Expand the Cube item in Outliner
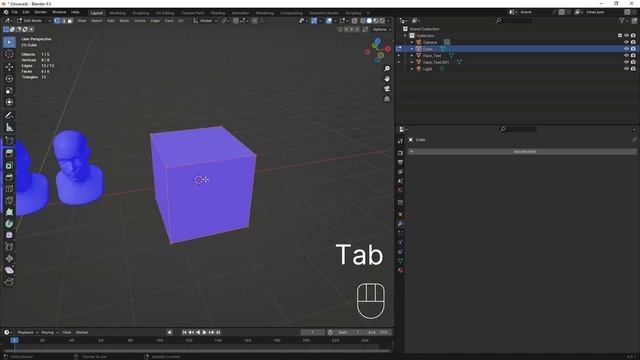The height and width of the screenshot is (360, 640). (412, 49)
